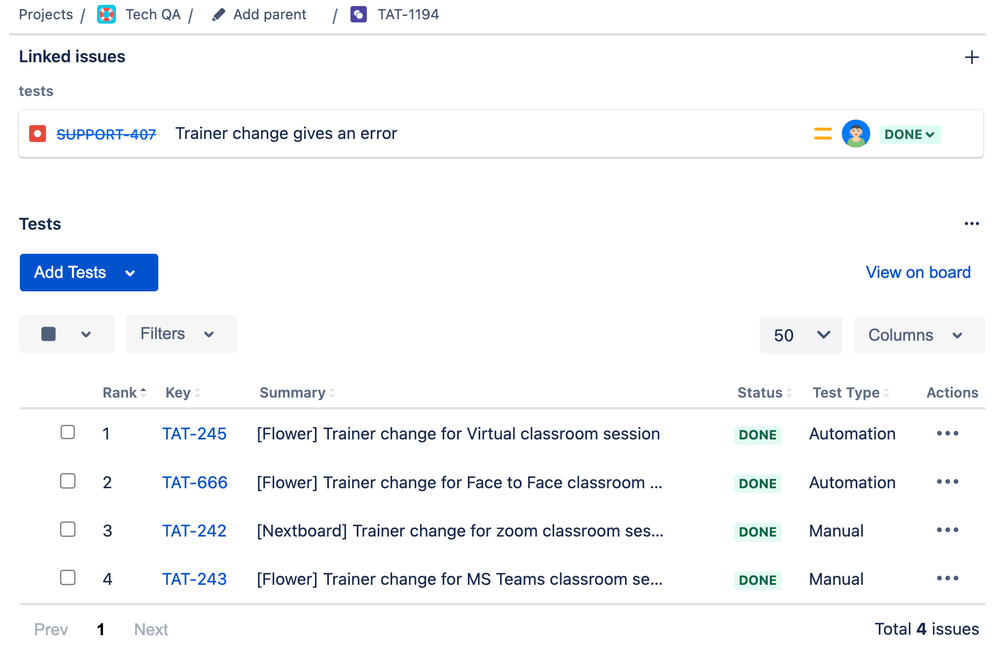Image resolution: width=999 pixels, height=661 pixels.
Task: Open actions menu for TAT-242
Action: pyautogui.click(x=947, y=530)
